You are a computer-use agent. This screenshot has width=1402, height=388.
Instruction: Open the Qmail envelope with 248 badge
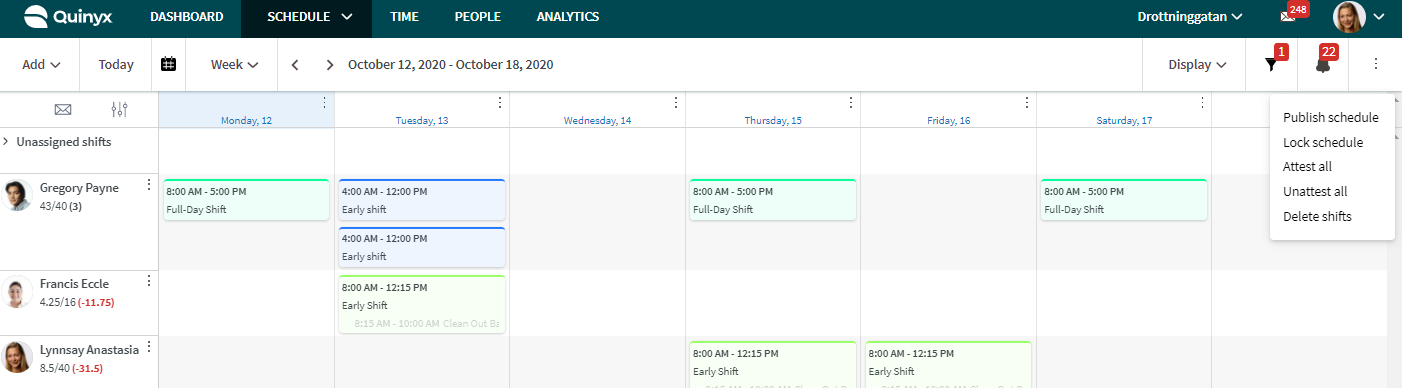1288,17
